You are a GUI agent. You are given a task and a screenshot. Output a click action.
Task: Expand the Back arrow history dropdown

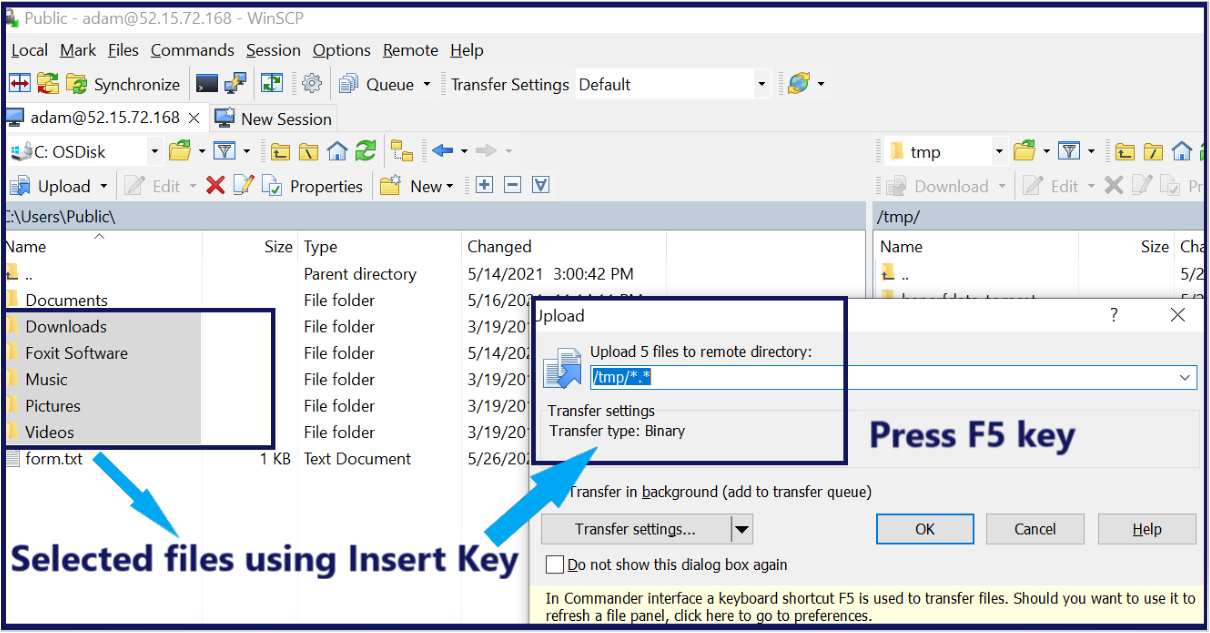[x=464, y=152]
